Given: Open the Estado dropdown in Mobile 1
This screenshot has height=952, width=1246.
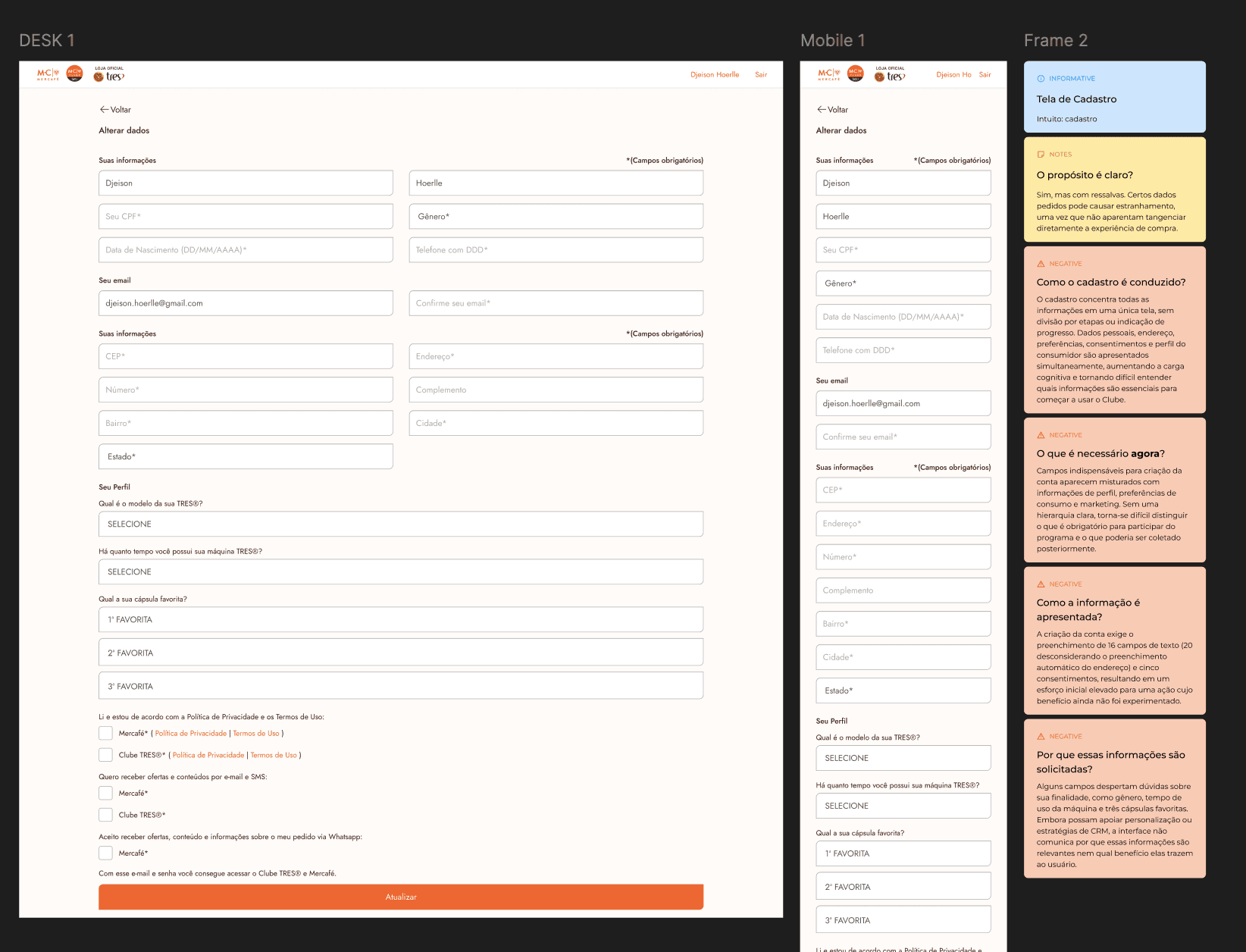Looking at the screenshot, I should pos(903,691).
